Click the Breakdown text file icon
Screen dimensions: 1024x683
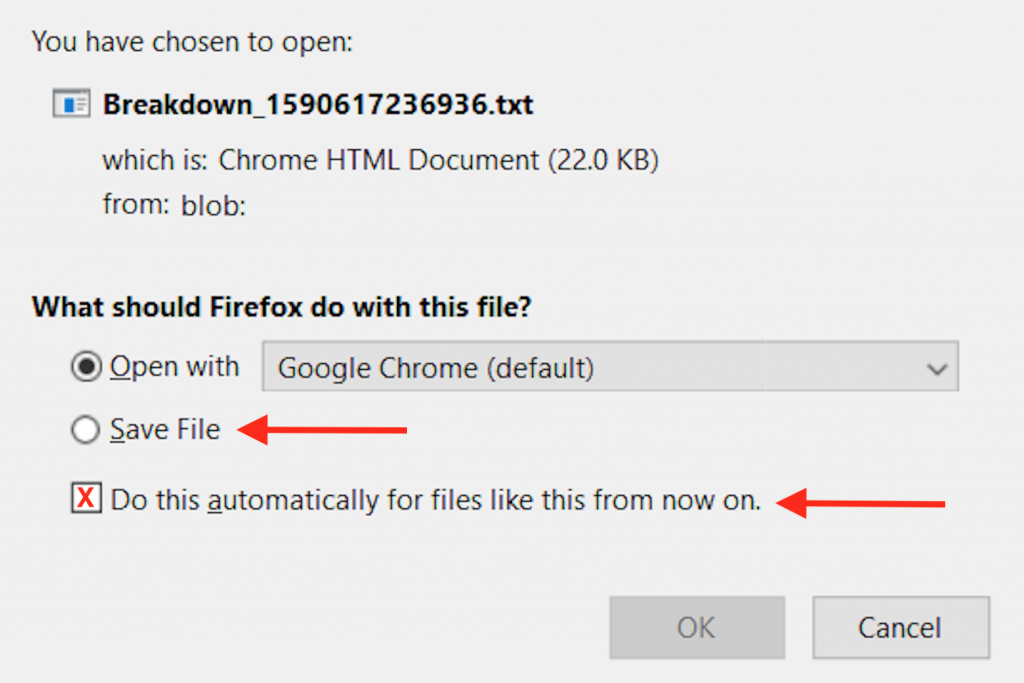tap(71, 104)
